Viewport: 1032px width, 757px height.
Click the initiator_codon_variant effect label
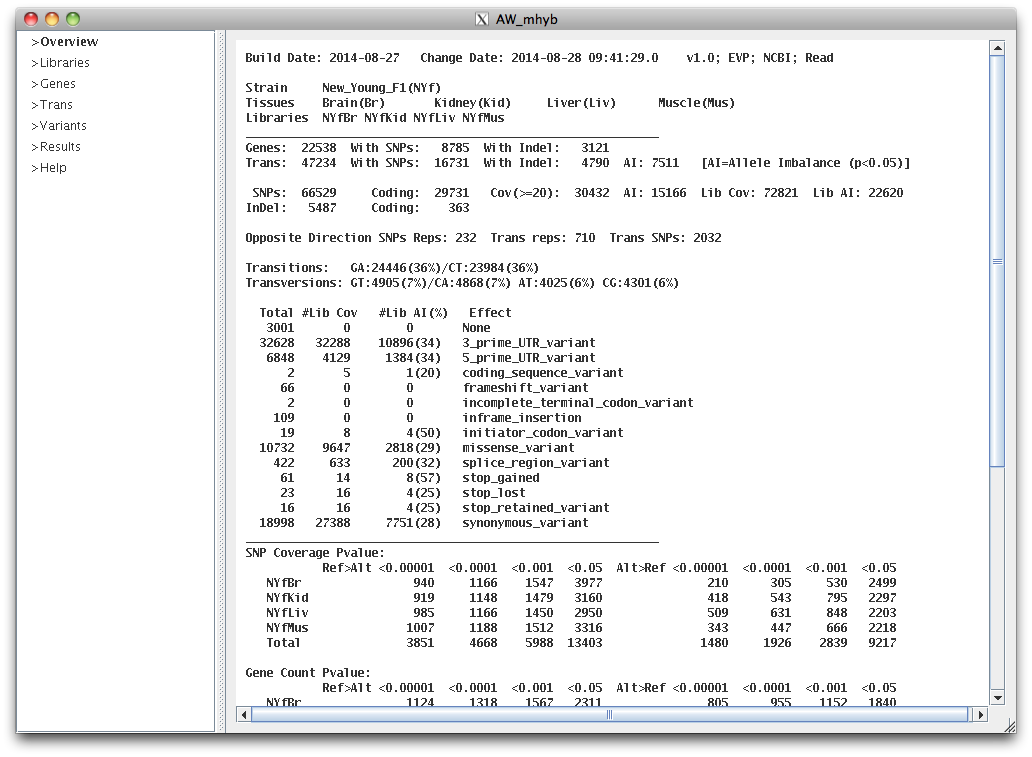(542, 433)
